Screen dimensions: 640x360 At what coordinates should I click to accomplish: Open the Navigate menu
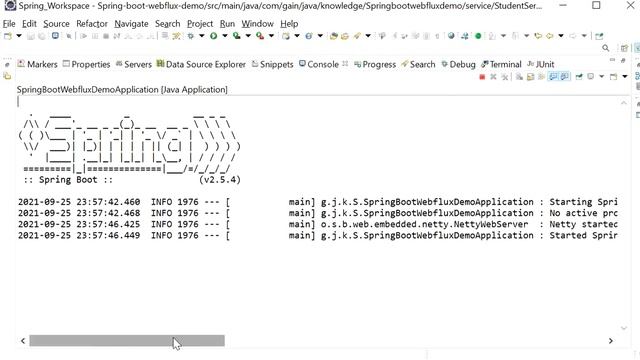coord(131,24)
